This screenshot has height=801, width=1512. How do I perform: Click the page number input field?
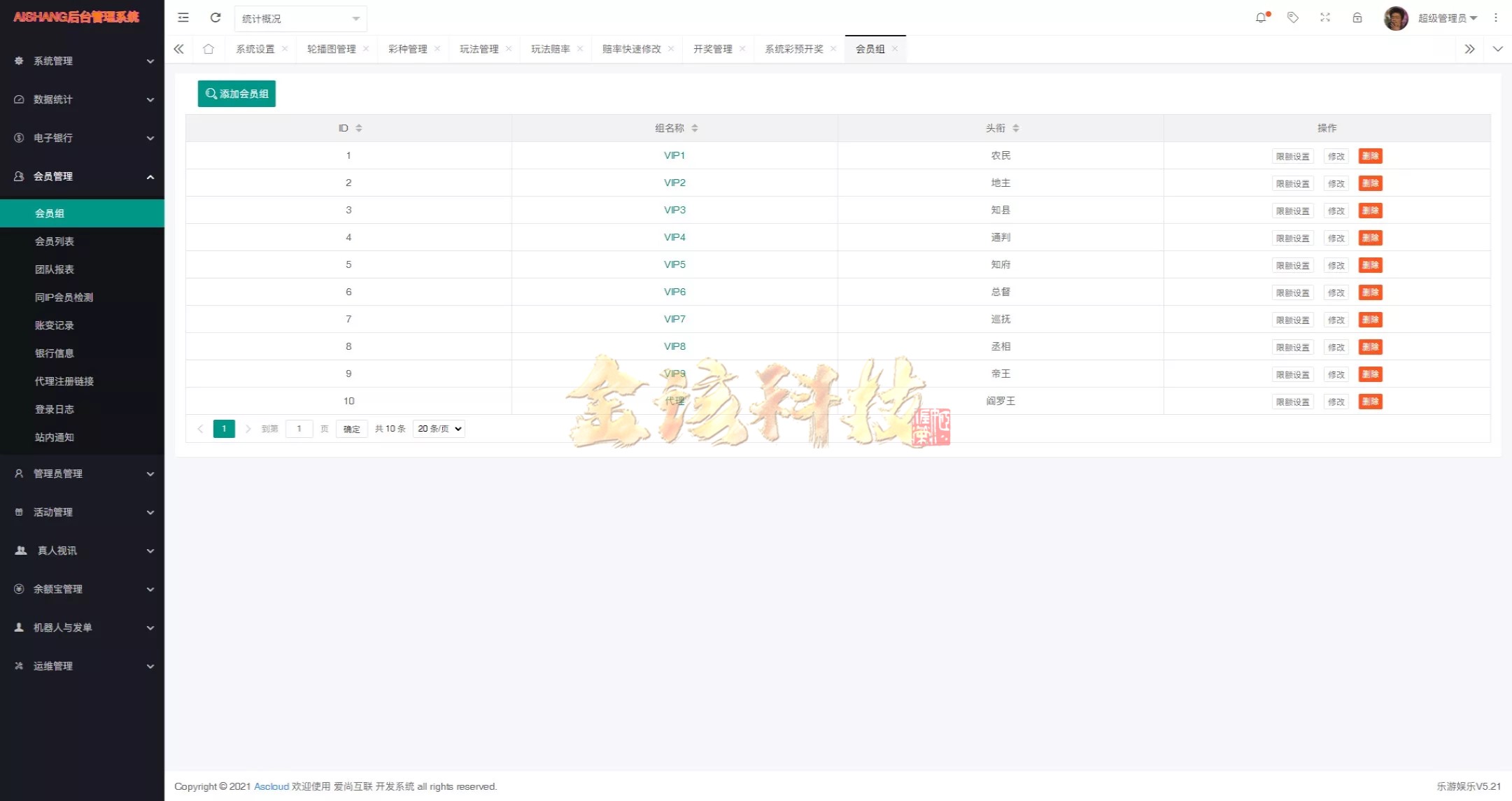click(299, 428)
